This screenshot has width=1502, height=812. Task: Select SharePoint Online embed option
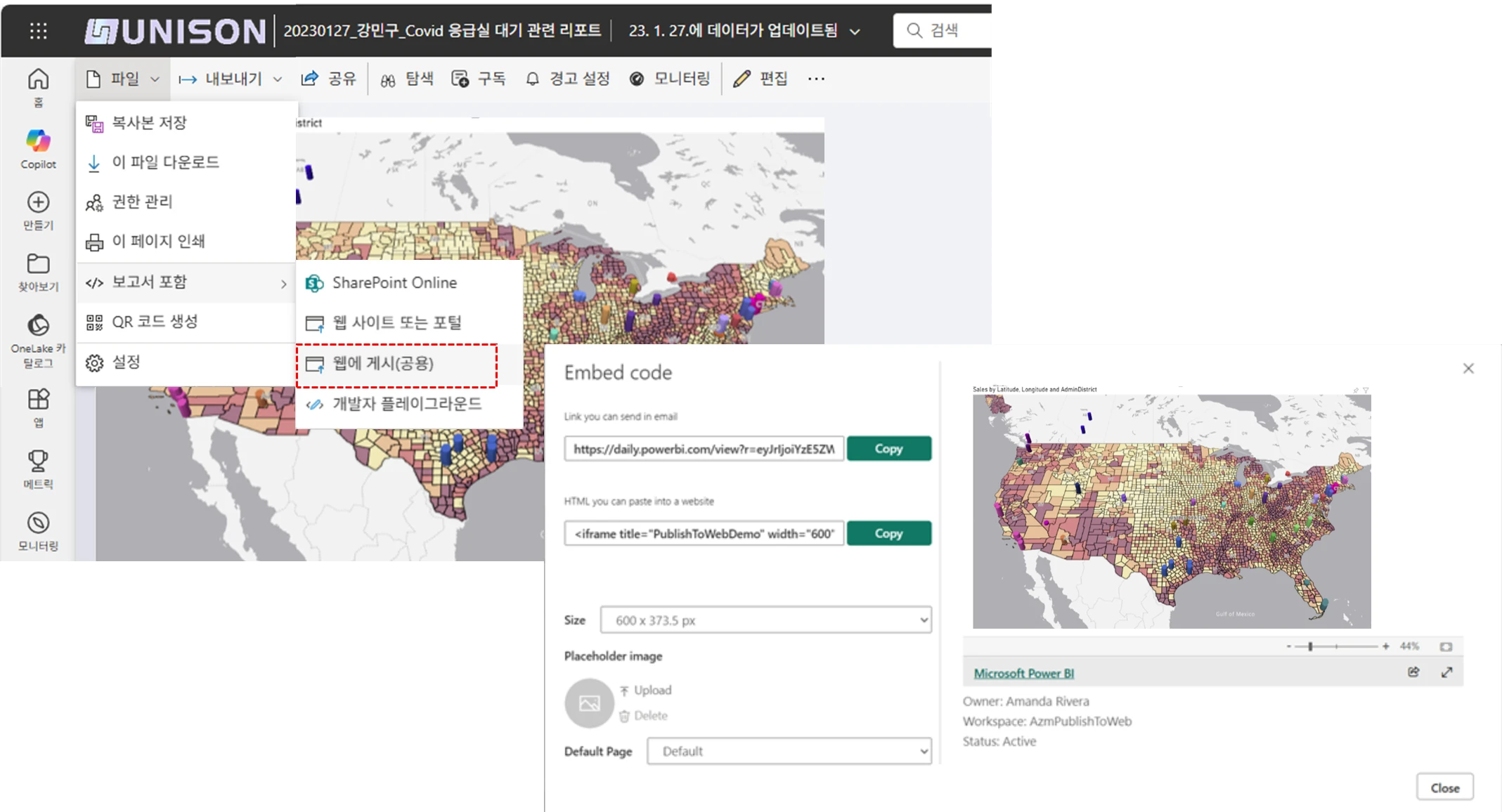394,282
